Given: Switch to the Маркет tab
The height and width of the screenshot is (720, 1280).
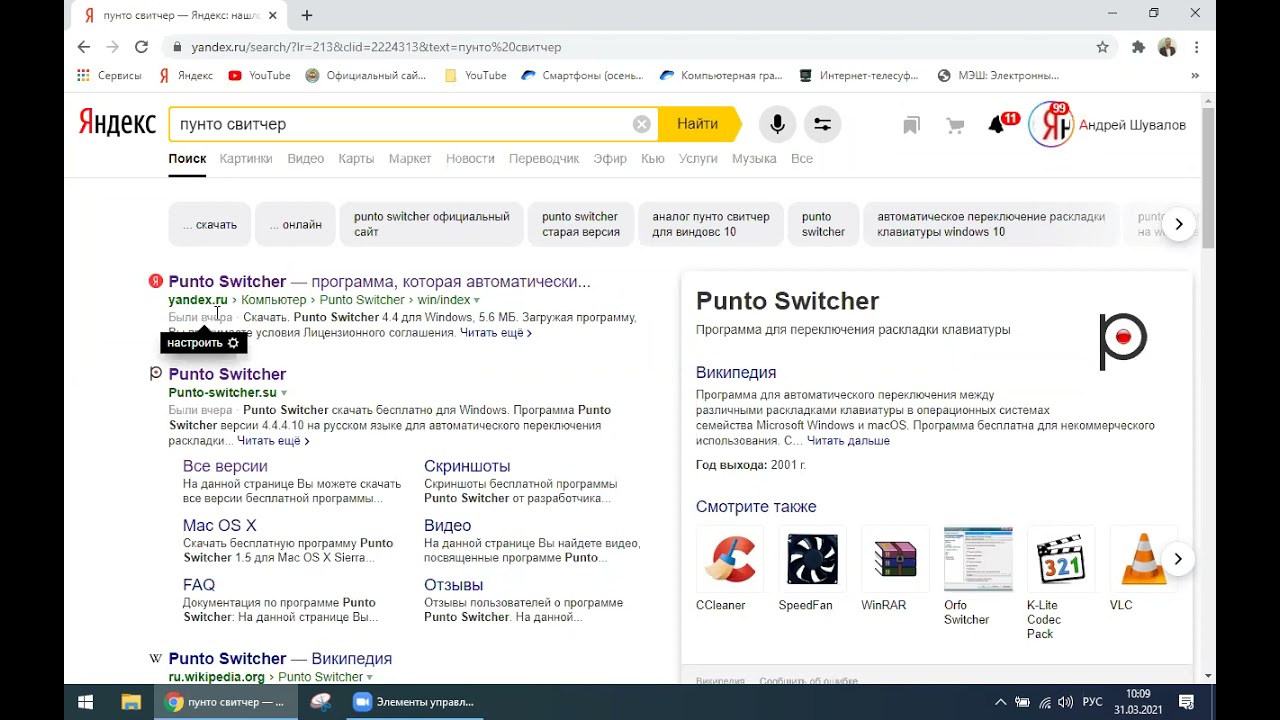Looking at the screenshot, I should tap(410, 159).
